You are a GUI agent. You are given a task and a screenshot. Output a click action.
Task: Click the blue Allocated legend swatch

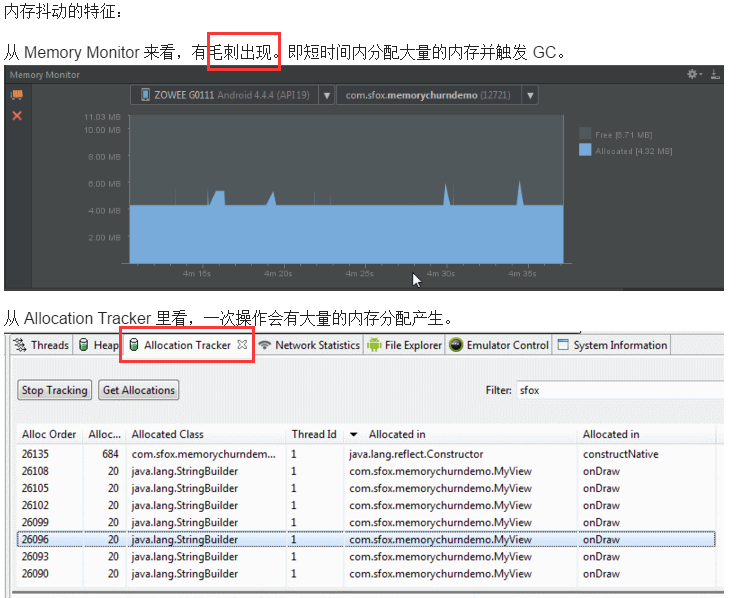click(585, 151)
